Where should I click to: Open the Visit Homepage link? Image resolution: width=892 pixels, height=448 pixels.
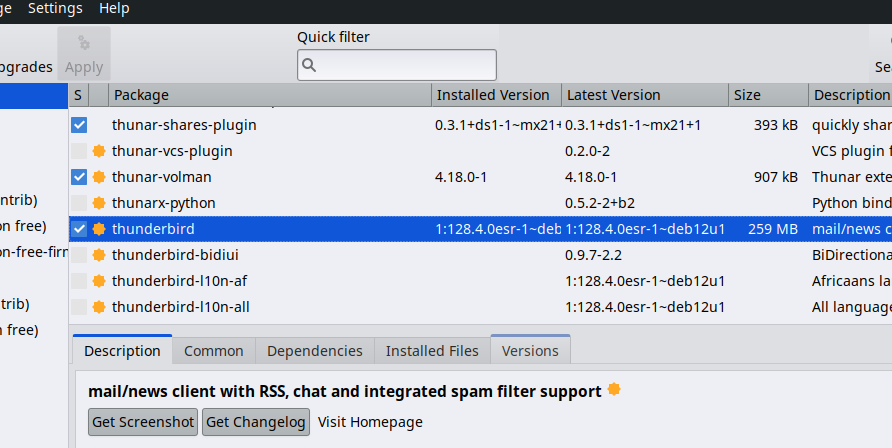click(x=370, y=422)
